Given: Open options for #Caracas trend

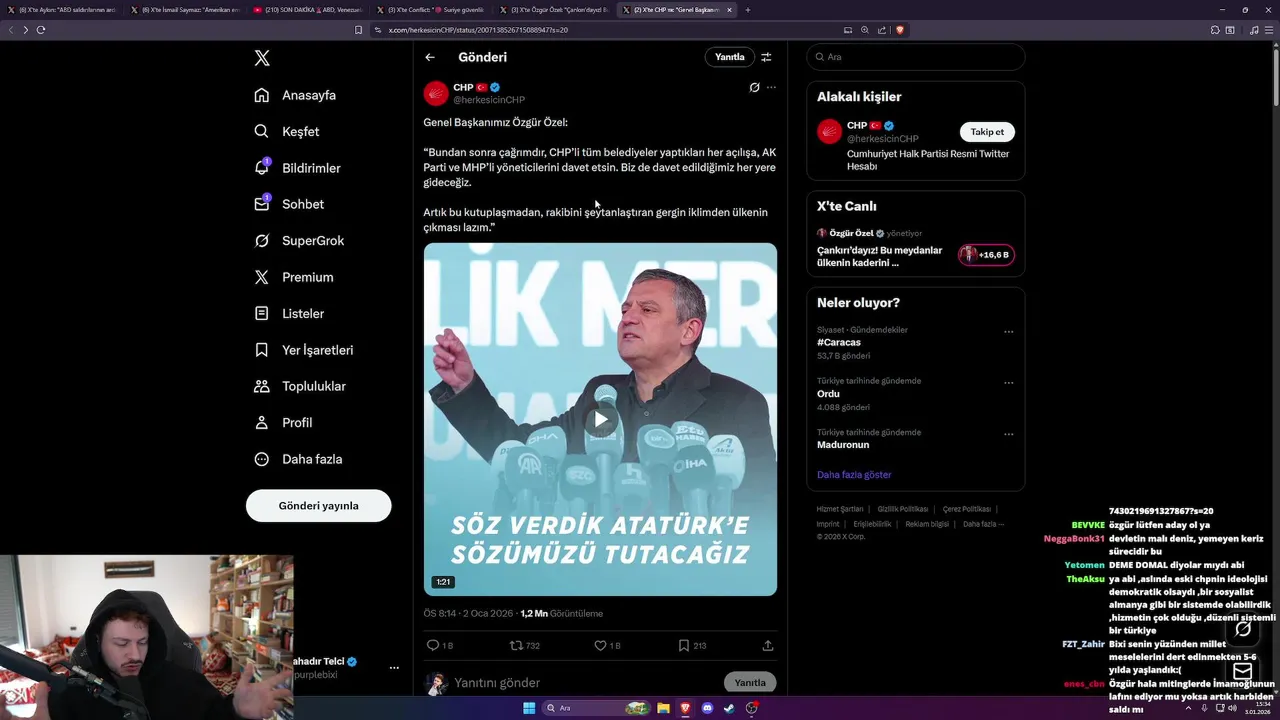Looking at the screenshot, I should (x=1008, y=332).
